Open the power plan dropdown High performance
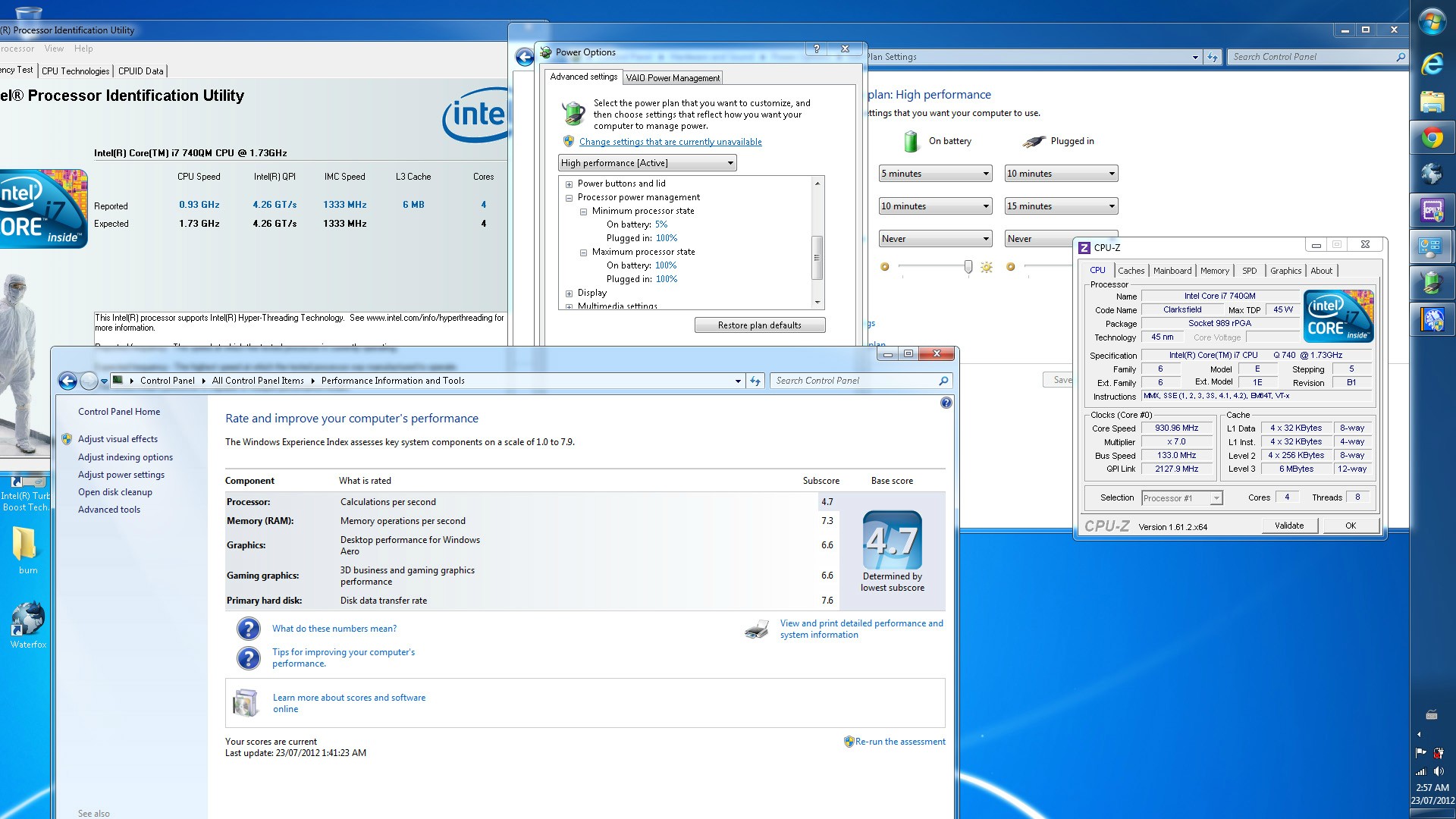This screenshot has height=819, width=1456. click(x=647, y=163)
